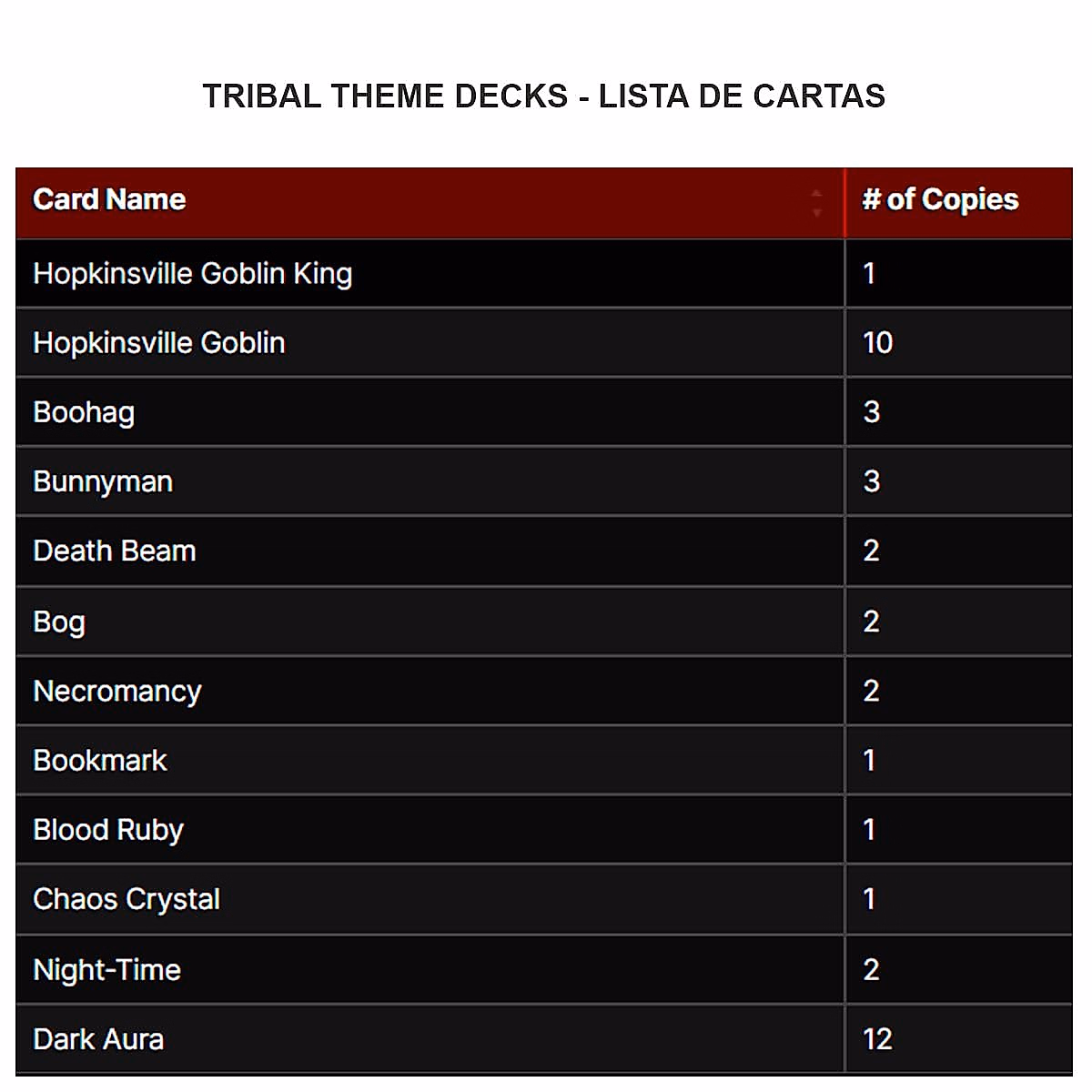Select the Bookmark card name
The height and width of the screenshot is (1092, 1092).
point(100,761)
